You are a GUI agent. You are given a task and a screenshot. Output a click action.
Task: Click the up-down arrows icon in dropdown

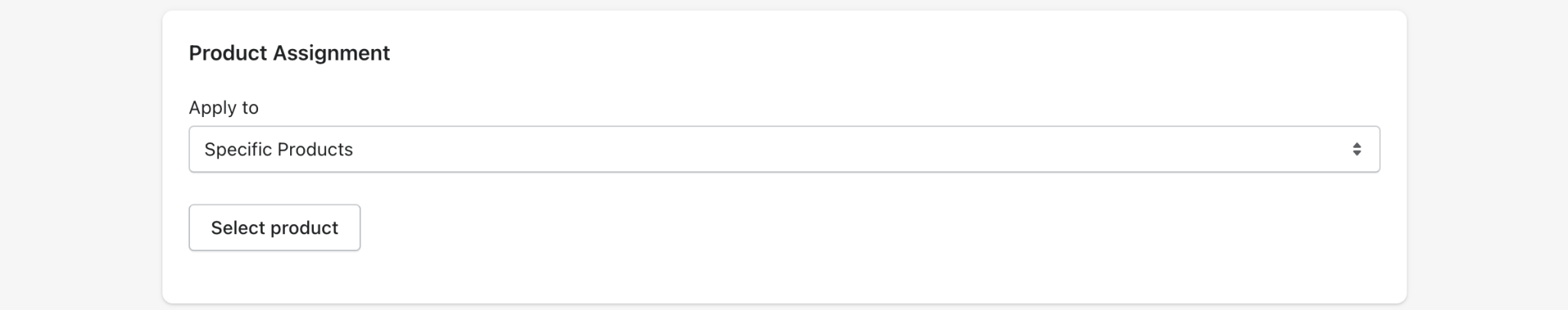click(1356, 149)
